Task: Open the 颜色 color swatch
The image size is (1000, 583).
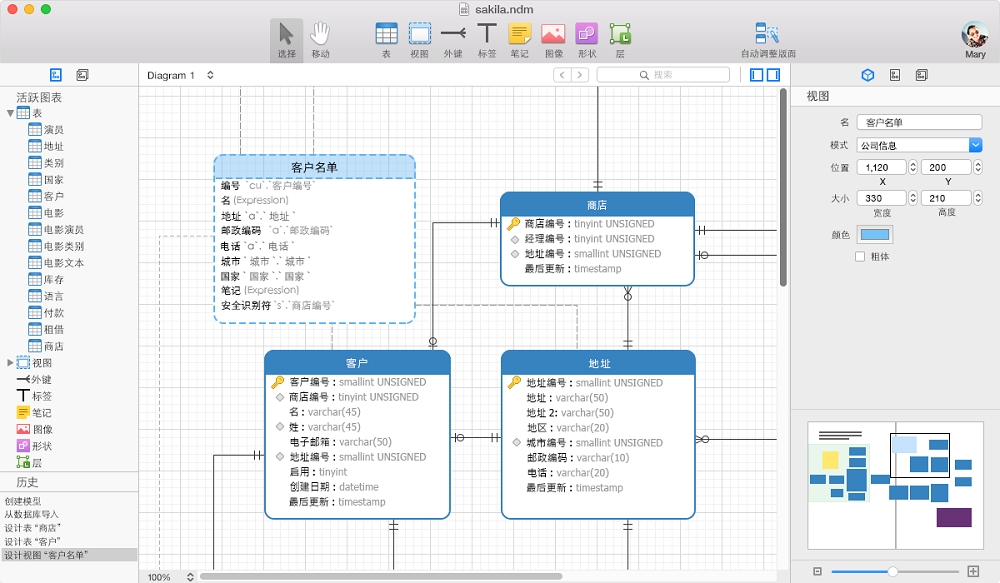Action: pos(874,235)
